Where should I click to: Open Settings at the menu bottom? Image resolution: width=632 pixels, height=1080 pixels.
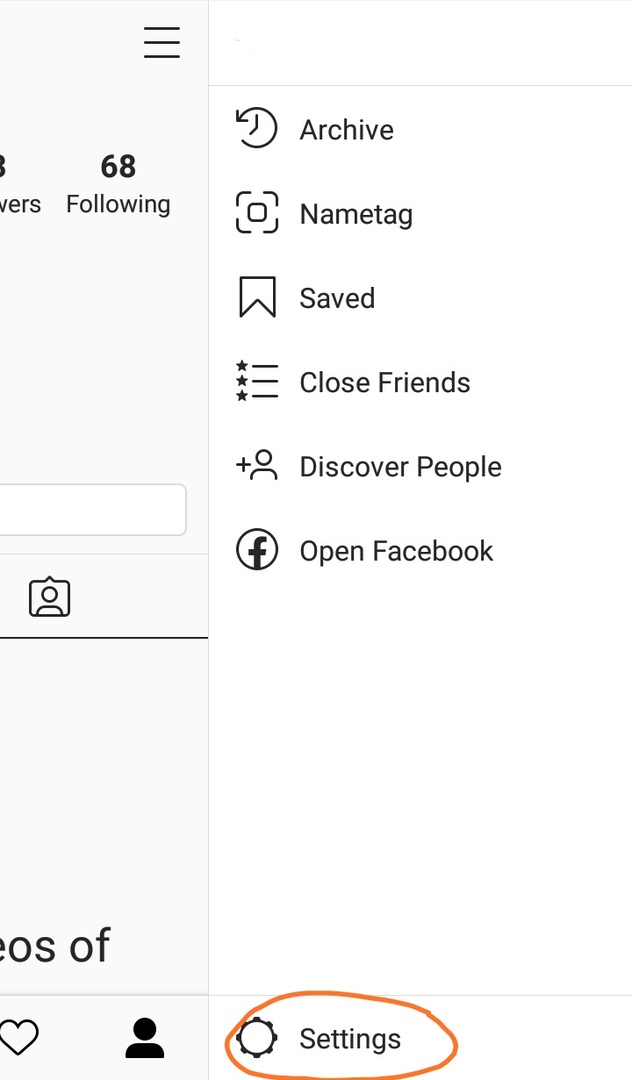coord(350,1039)
